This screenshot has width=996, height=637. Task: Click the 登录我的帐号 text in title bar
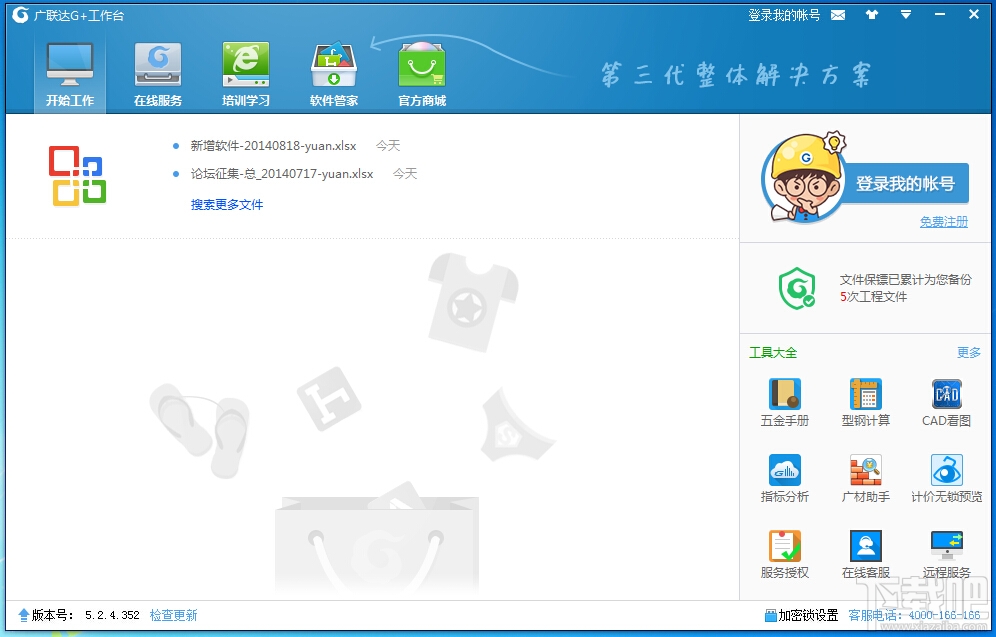coord(784,15)
